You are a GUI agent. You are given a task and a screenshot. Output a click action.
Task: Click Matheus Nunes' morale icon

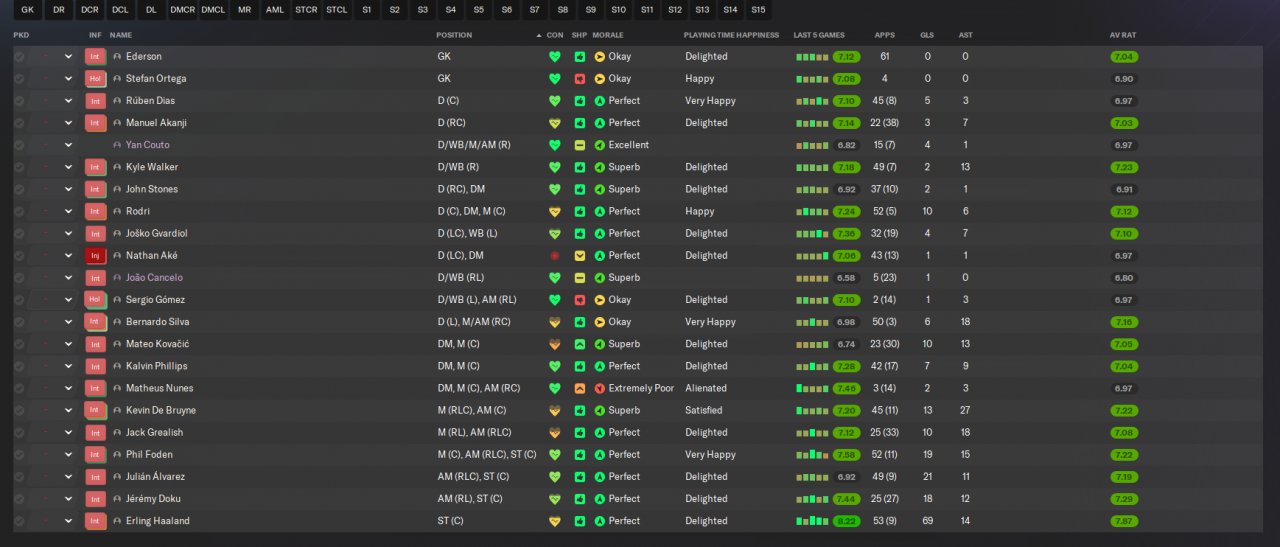(x=600, y=388)
